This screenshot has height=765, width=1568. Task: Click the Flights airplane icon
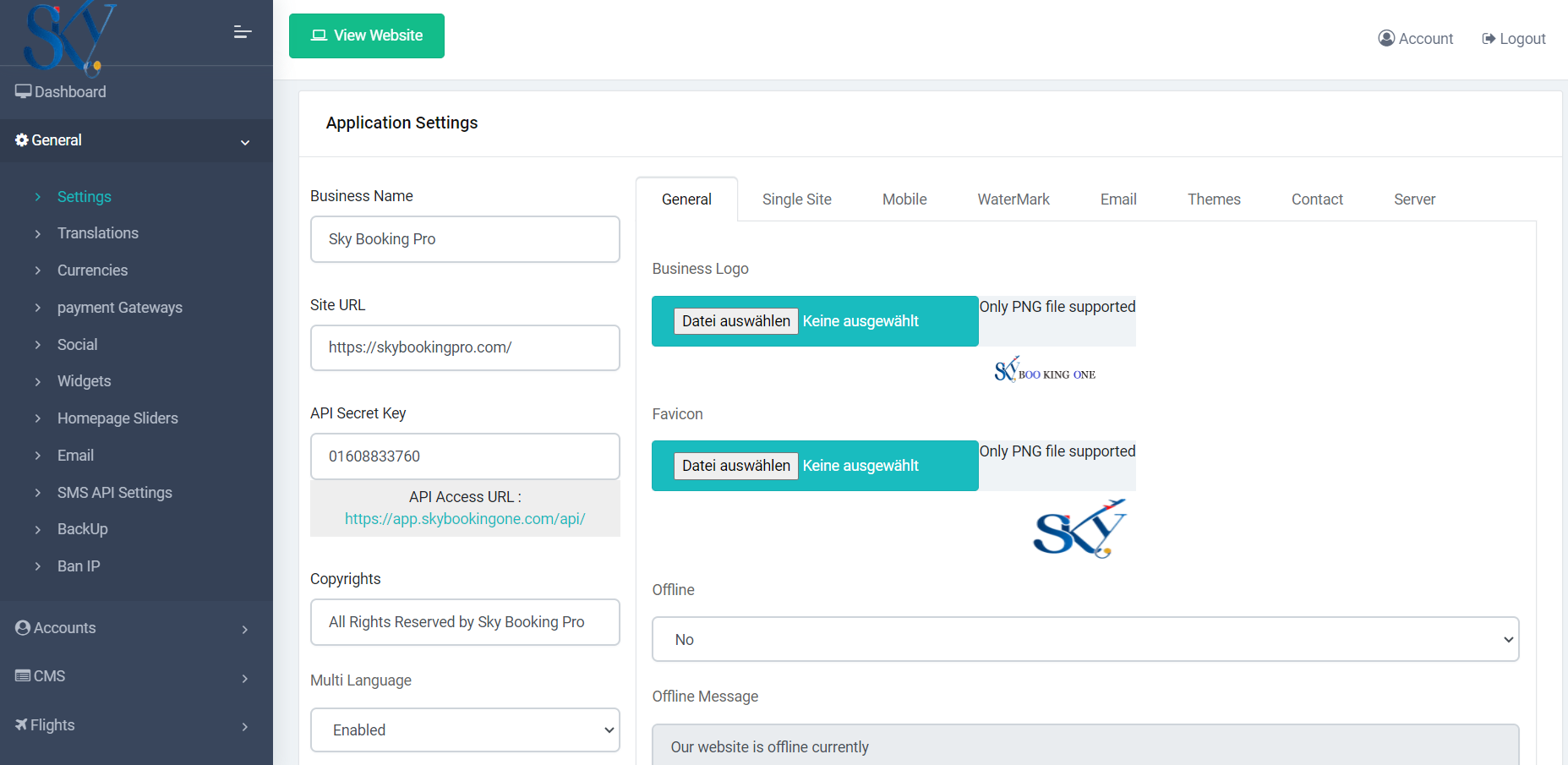[21, 725]
